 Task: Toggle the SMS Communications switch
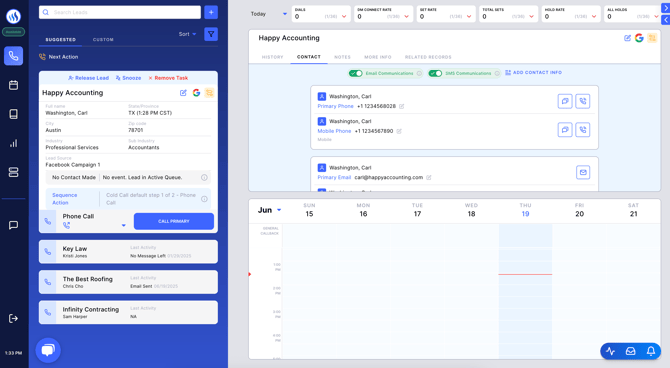[435, 73]
